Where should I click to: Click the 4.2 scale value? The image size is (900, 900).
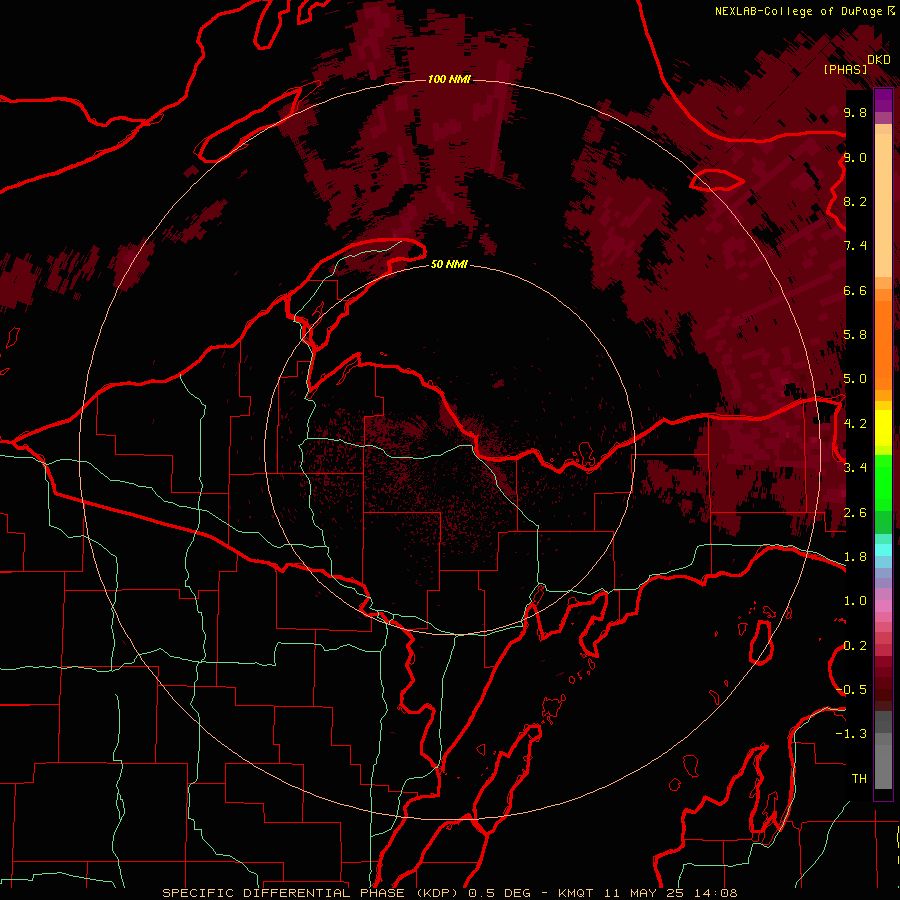click(855, 424)
